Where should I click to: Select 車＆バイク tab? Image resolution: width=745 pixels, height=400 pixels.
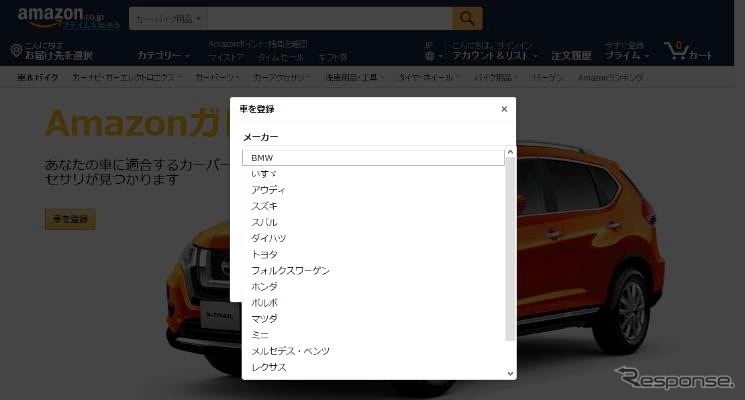(x=38, y=77)
